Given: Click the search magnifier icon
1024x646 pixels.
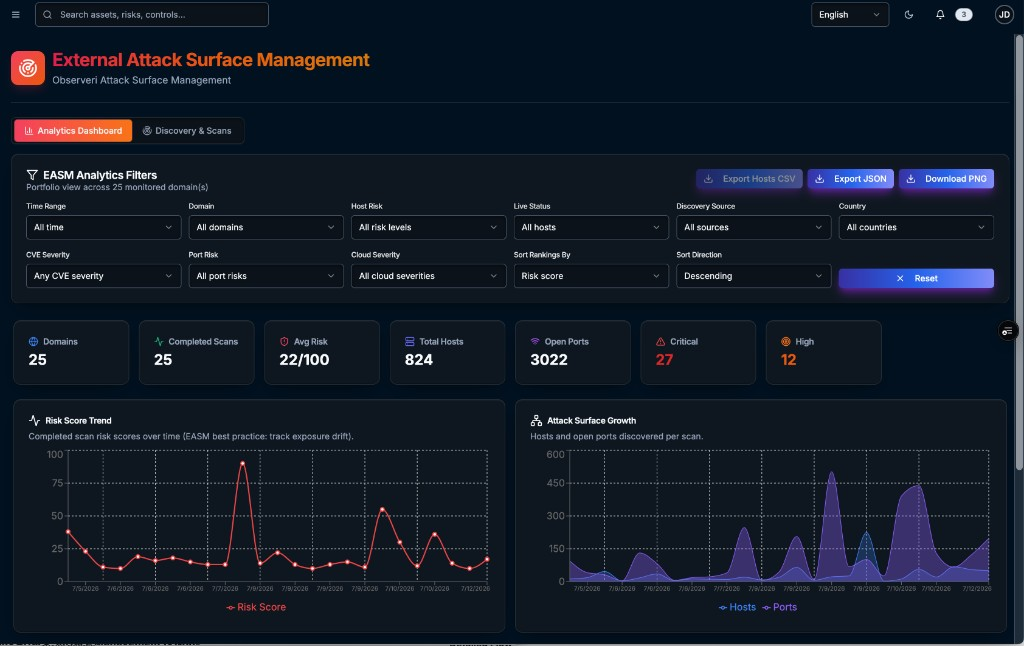Looking at the screenshot, I should pos(48,14).
